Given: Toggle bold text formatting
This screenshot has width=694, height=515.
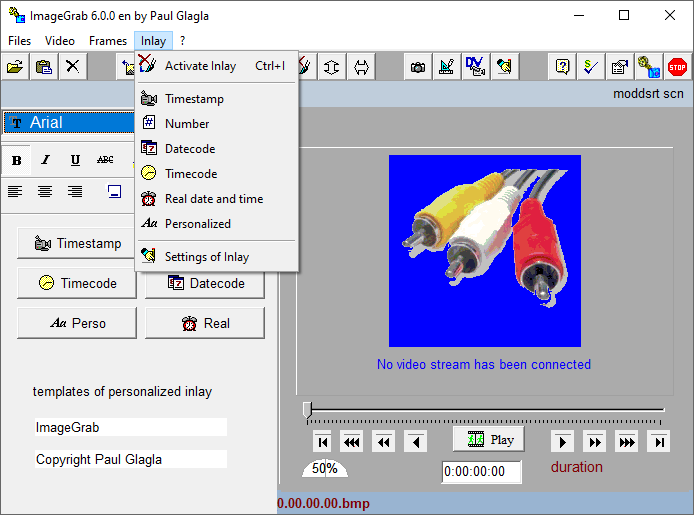Looking at the screenshot, I should [x=16, y=160].
